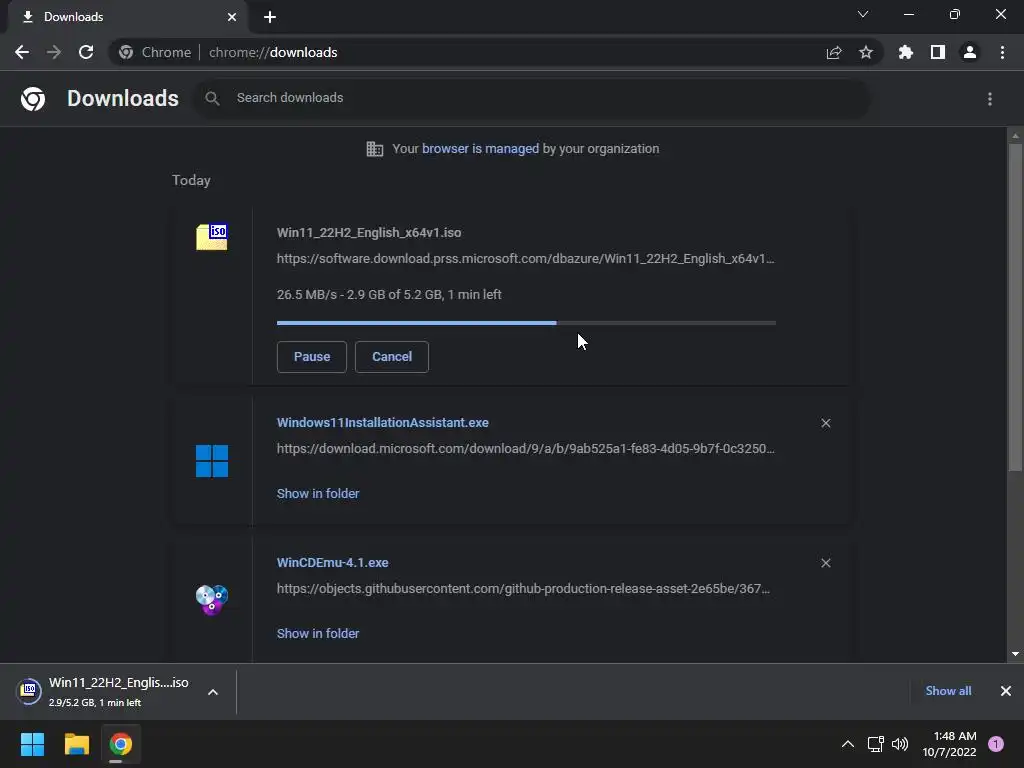The height and width of the screenshot is (768, 1024).
Task: Cancel the Win11 ISO download
Action: point(392,357)
